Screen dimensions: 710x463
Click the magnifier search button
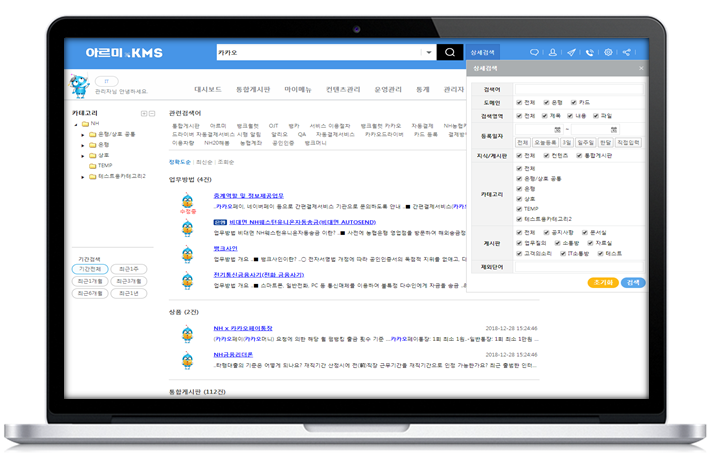tap(450, 52)
